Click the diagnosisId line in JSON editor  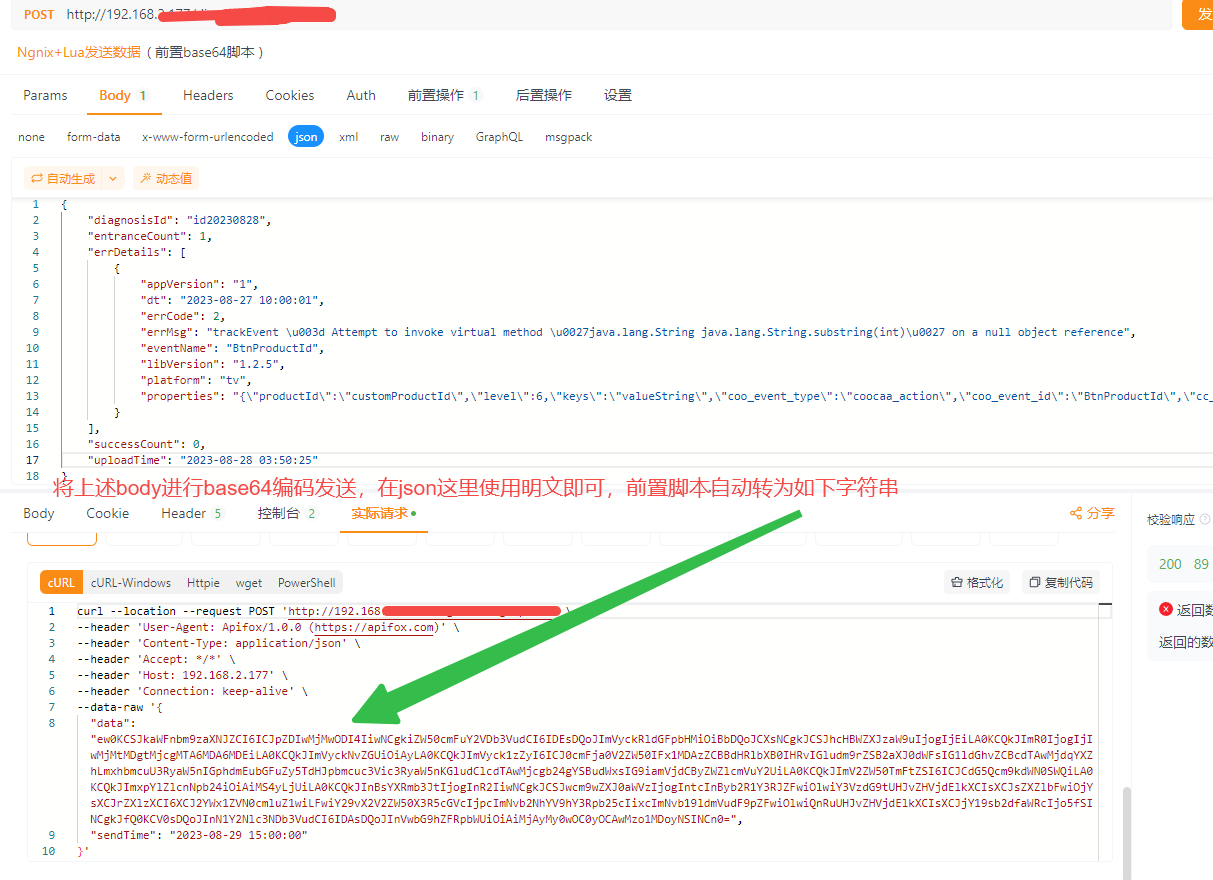(180, 220)
